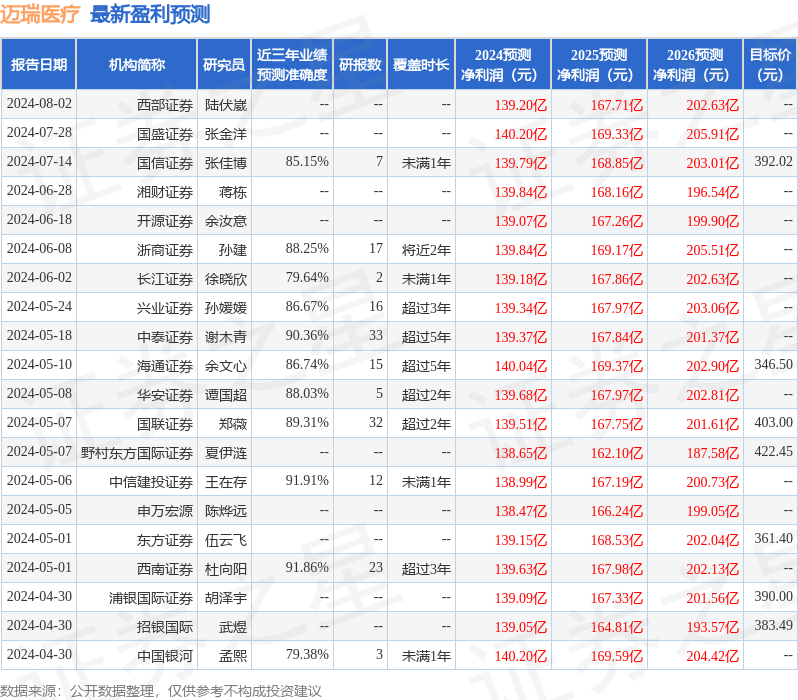The image size is (798, 700).
Task: Click the 目标价 column header
Action: 771,65
